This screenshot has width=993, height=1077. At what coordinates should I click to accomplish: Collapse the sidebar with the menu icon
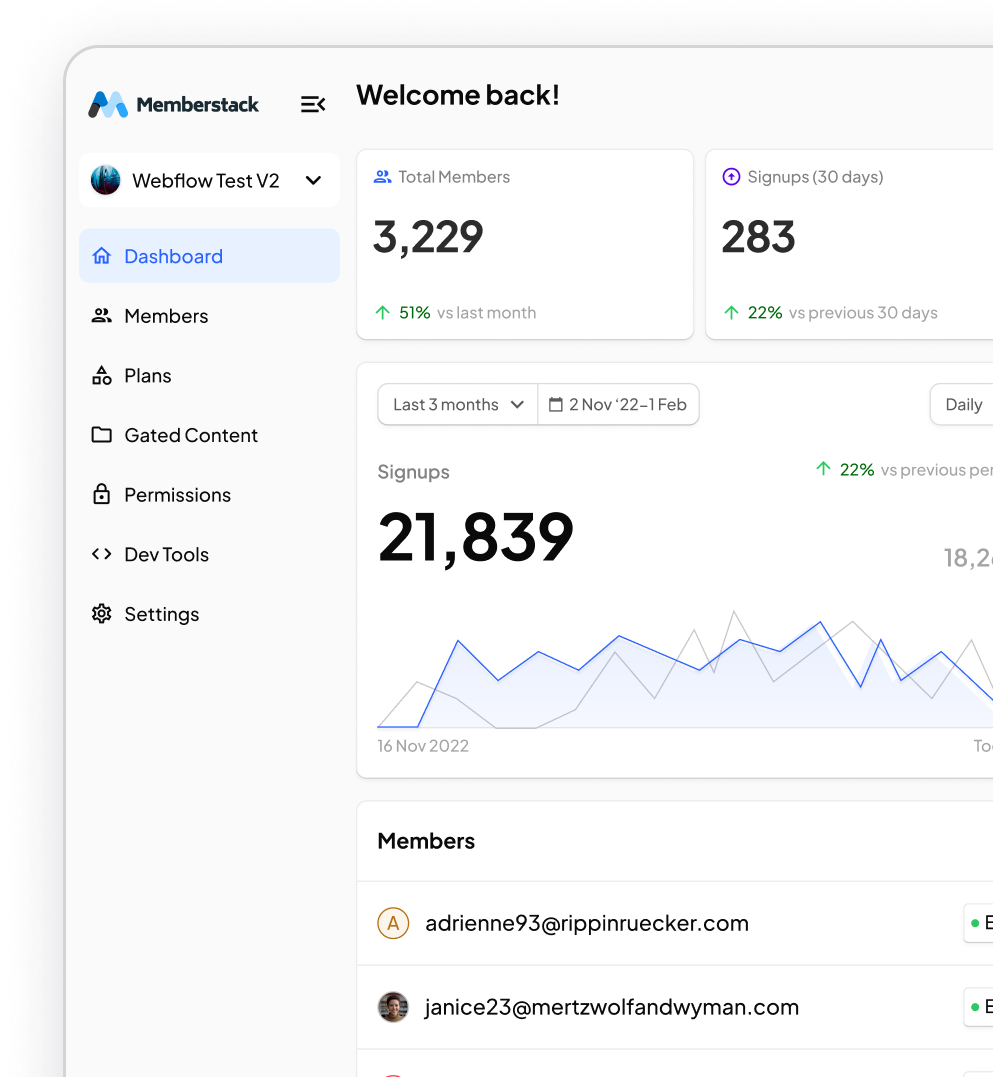coord(313,104)
